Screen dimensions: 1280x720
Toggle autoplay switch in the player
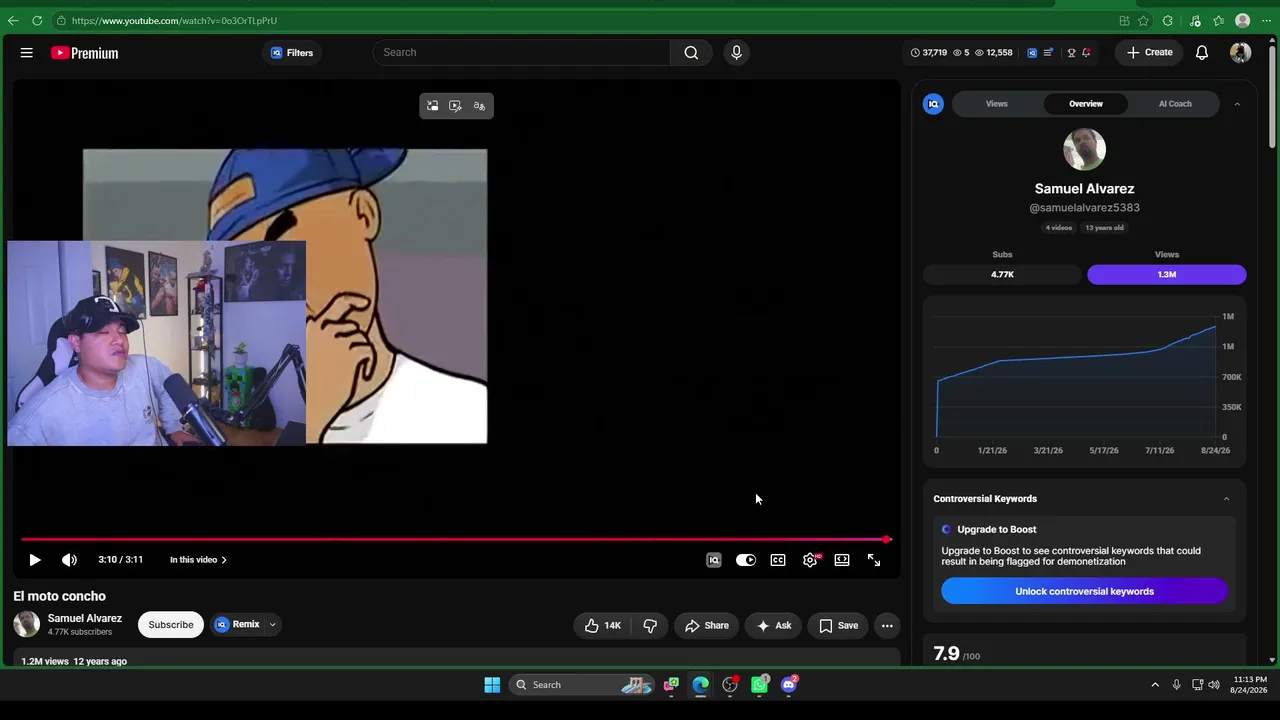coord(746,560)
